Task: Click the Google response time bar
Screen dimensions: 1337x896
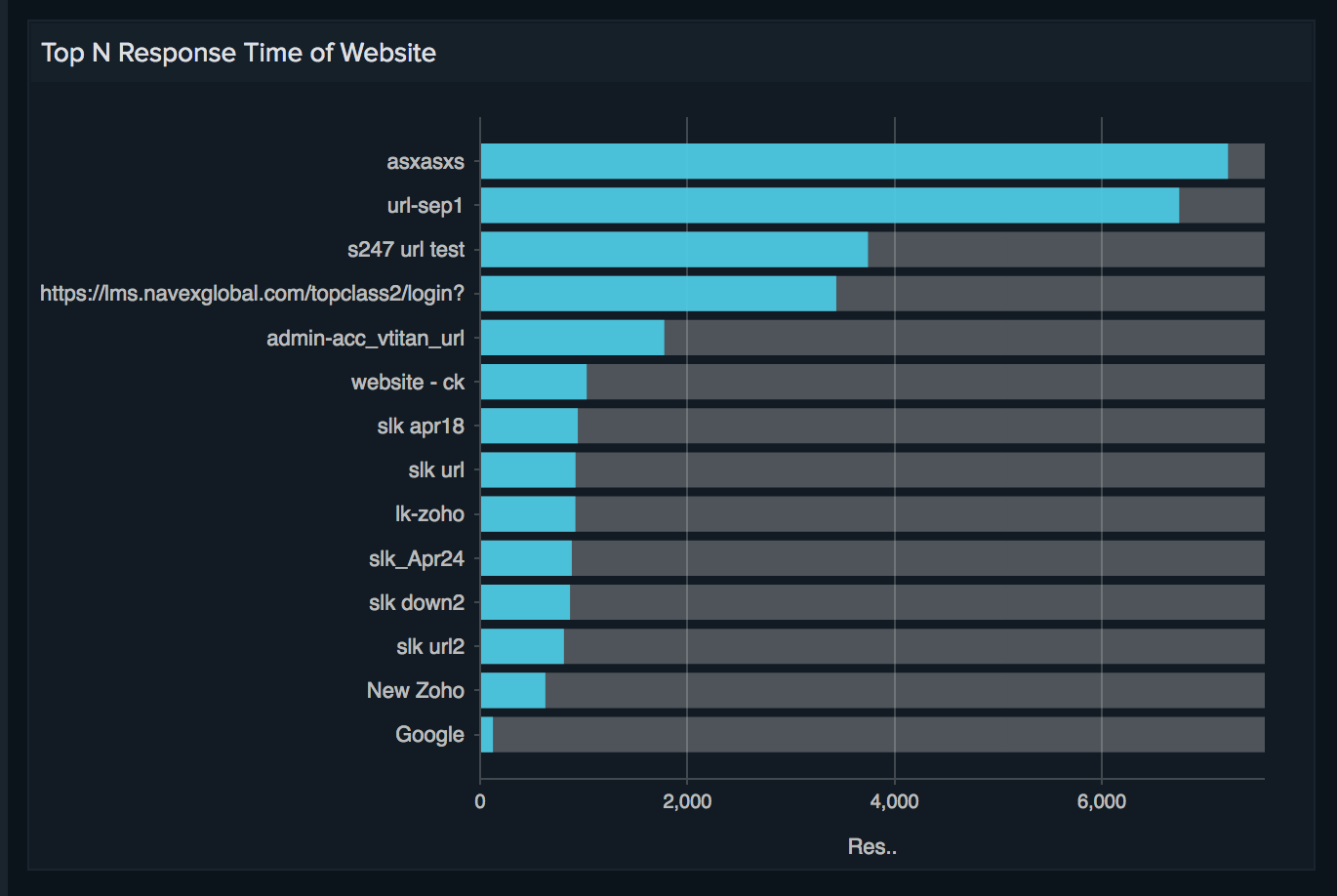Action: click(x=485, y=733)
